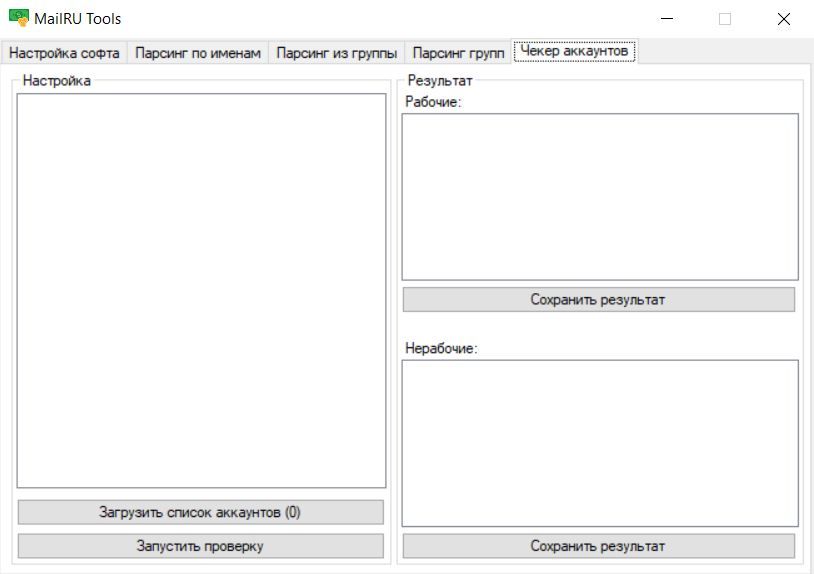
Task: Go to the Парсинг групп tab
Action: (x=458, y=53)
